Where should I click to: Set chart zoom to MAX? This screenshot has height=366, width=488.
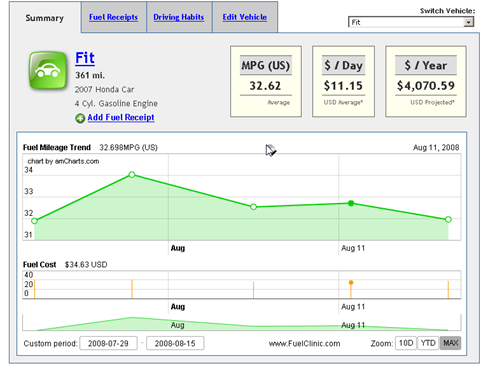click(x=450, y=343)
